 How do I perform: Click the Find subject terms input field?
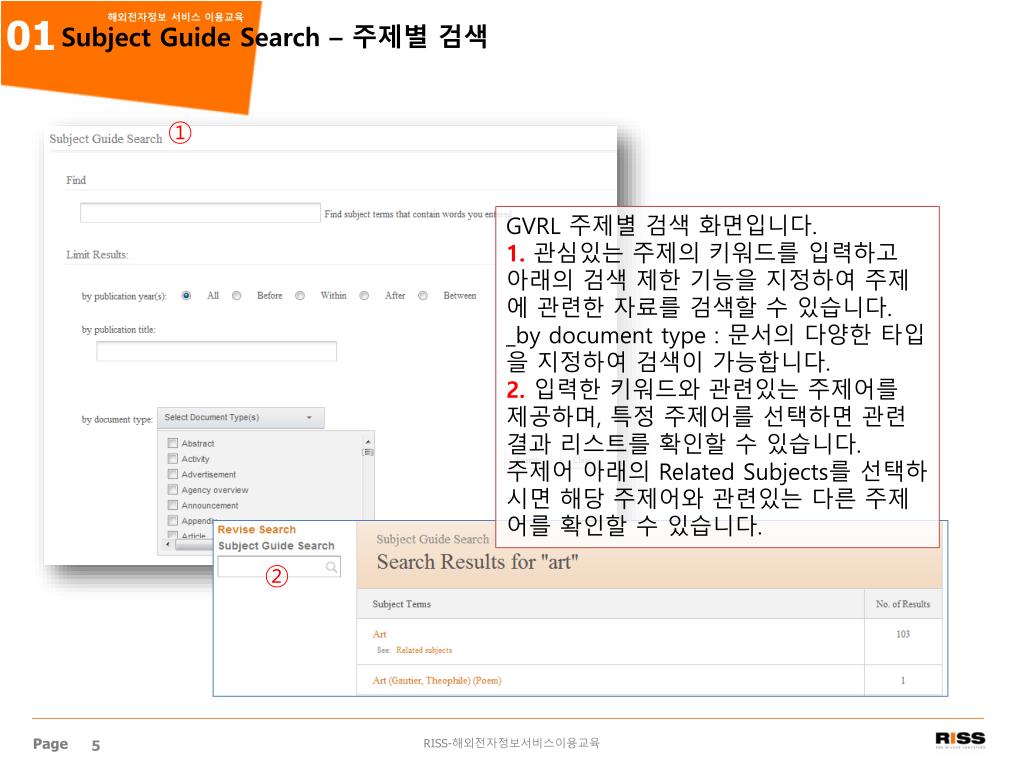(200, 213)
